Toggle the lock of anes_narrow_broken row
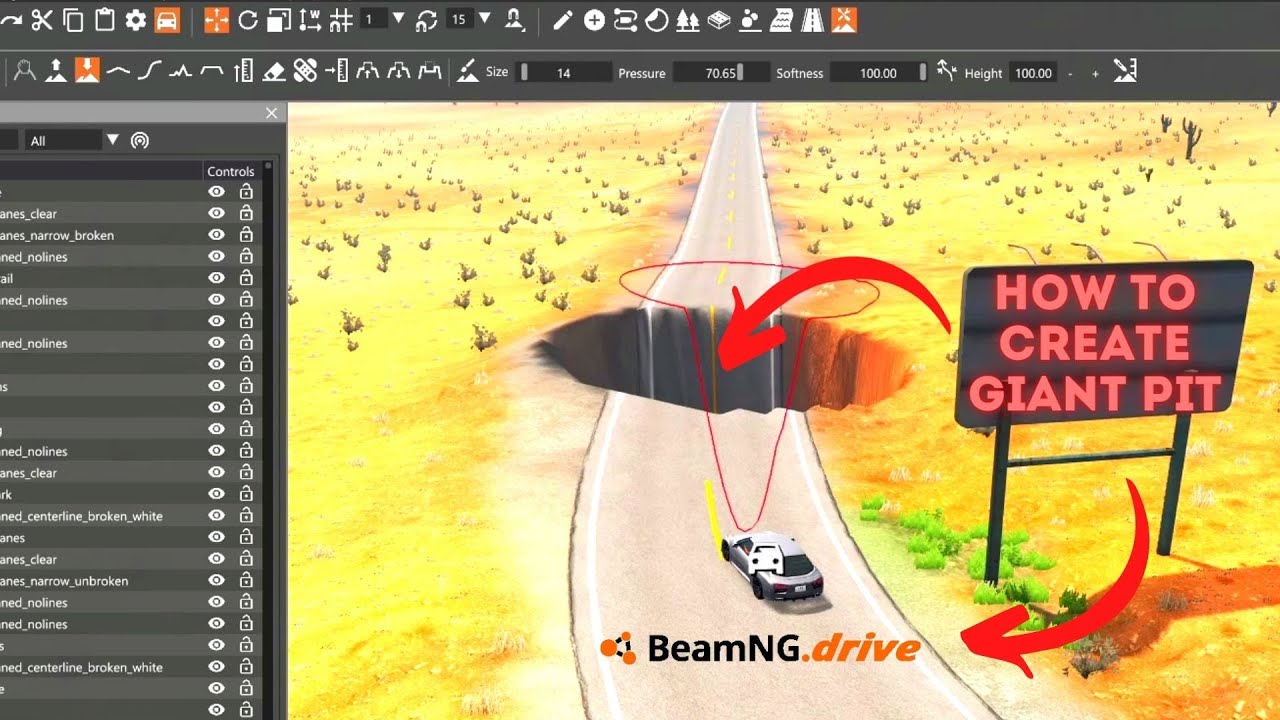1280x720 pixels. tap(246, 235)
